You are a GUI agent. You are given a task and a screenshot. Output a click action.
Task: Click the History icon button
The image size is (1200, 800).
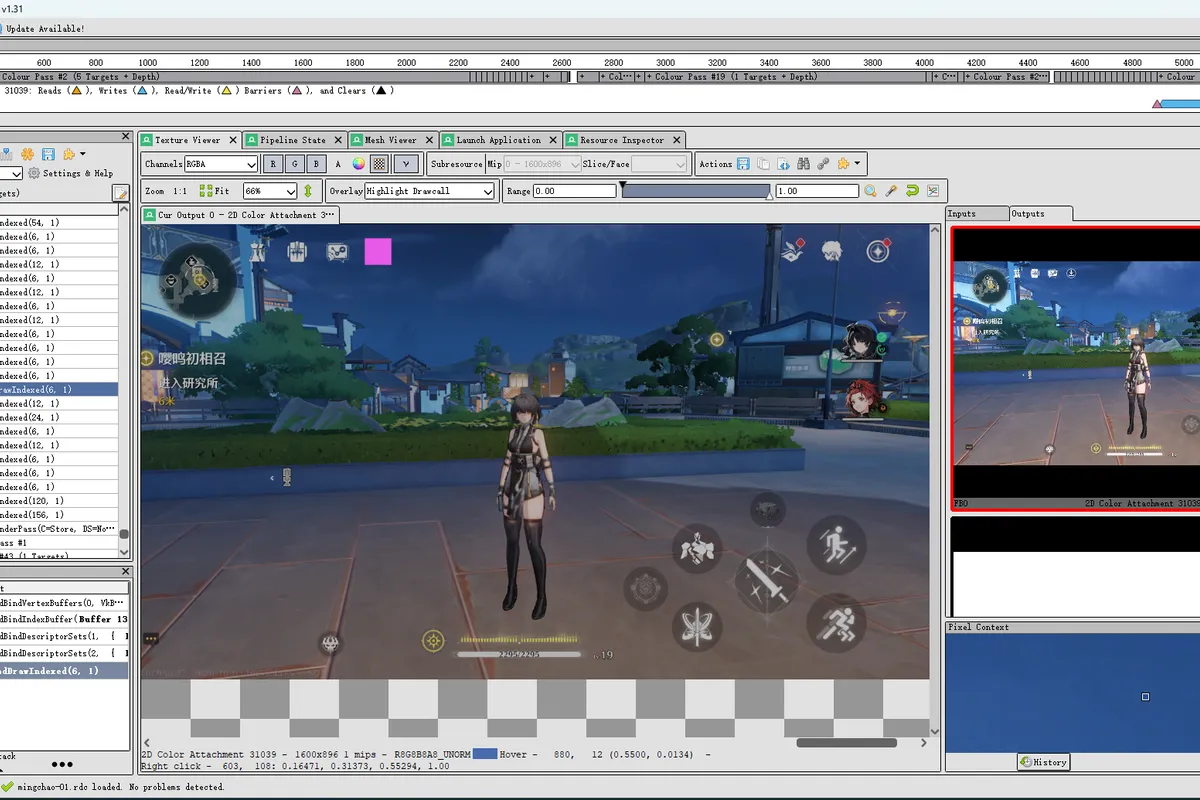[x=1043, y=762]
